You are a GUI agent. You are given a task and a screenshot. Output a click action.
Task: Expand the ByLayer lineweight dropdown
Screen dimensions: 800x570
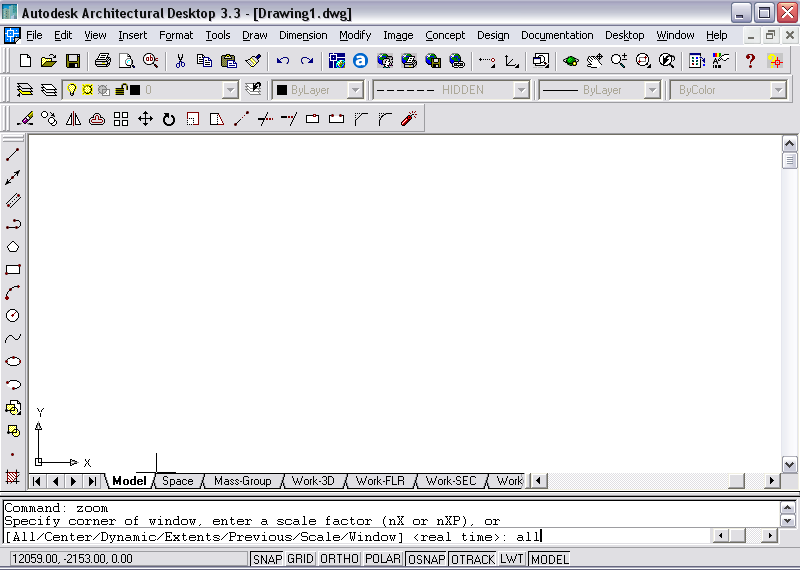coord(652,90)
